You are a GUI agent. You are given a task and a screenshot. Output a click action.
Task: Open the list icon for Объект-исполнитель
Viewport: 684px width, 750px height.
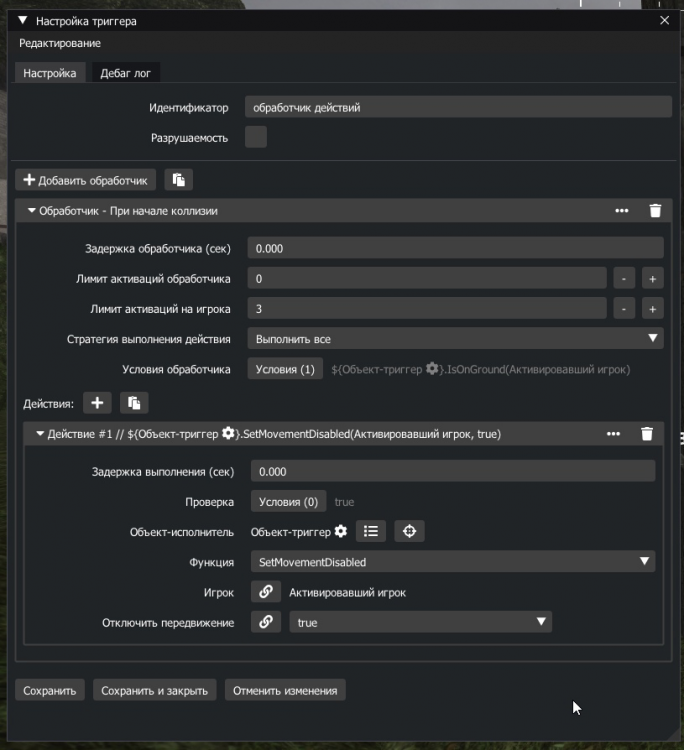point(371,532)
